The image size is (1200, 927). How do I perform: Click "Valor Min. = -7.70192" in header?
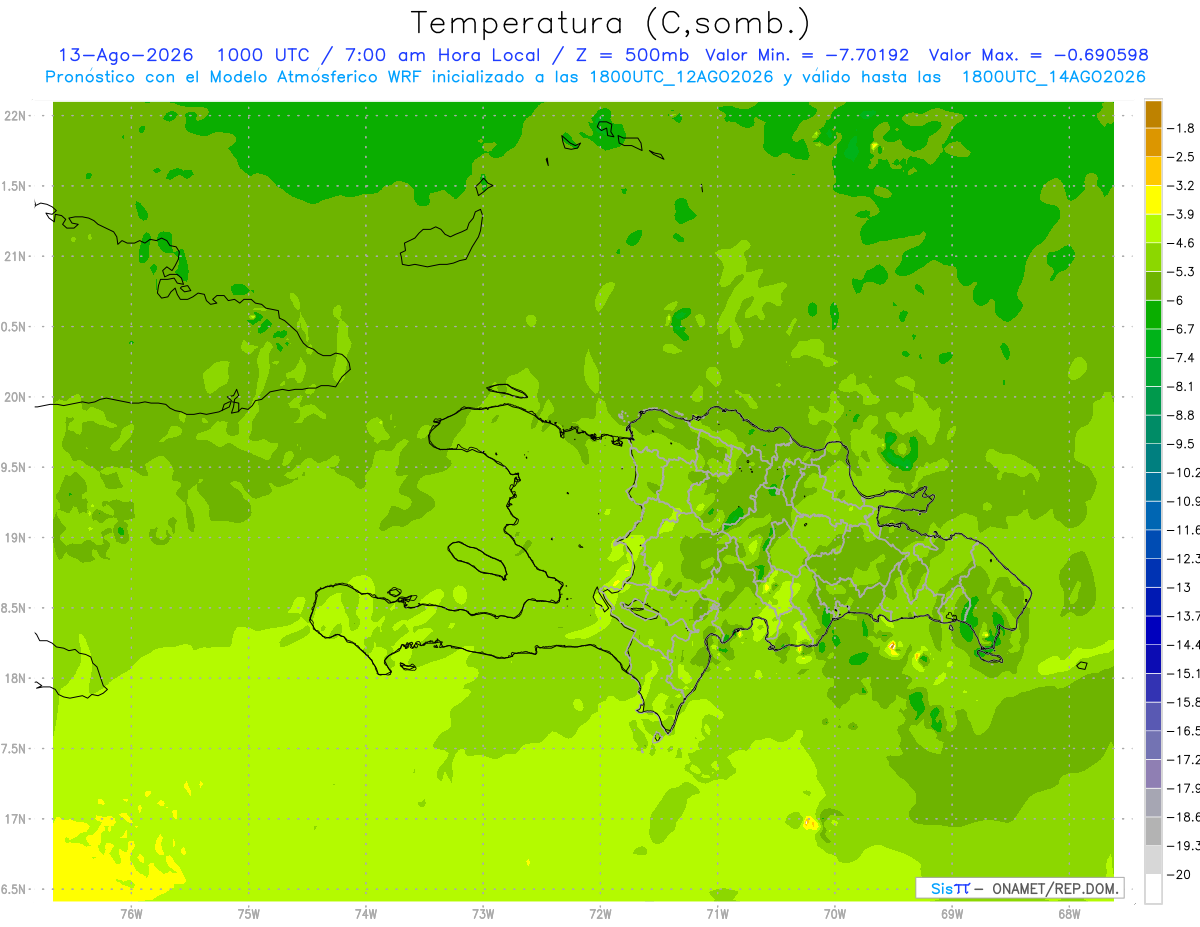[807, 55]
